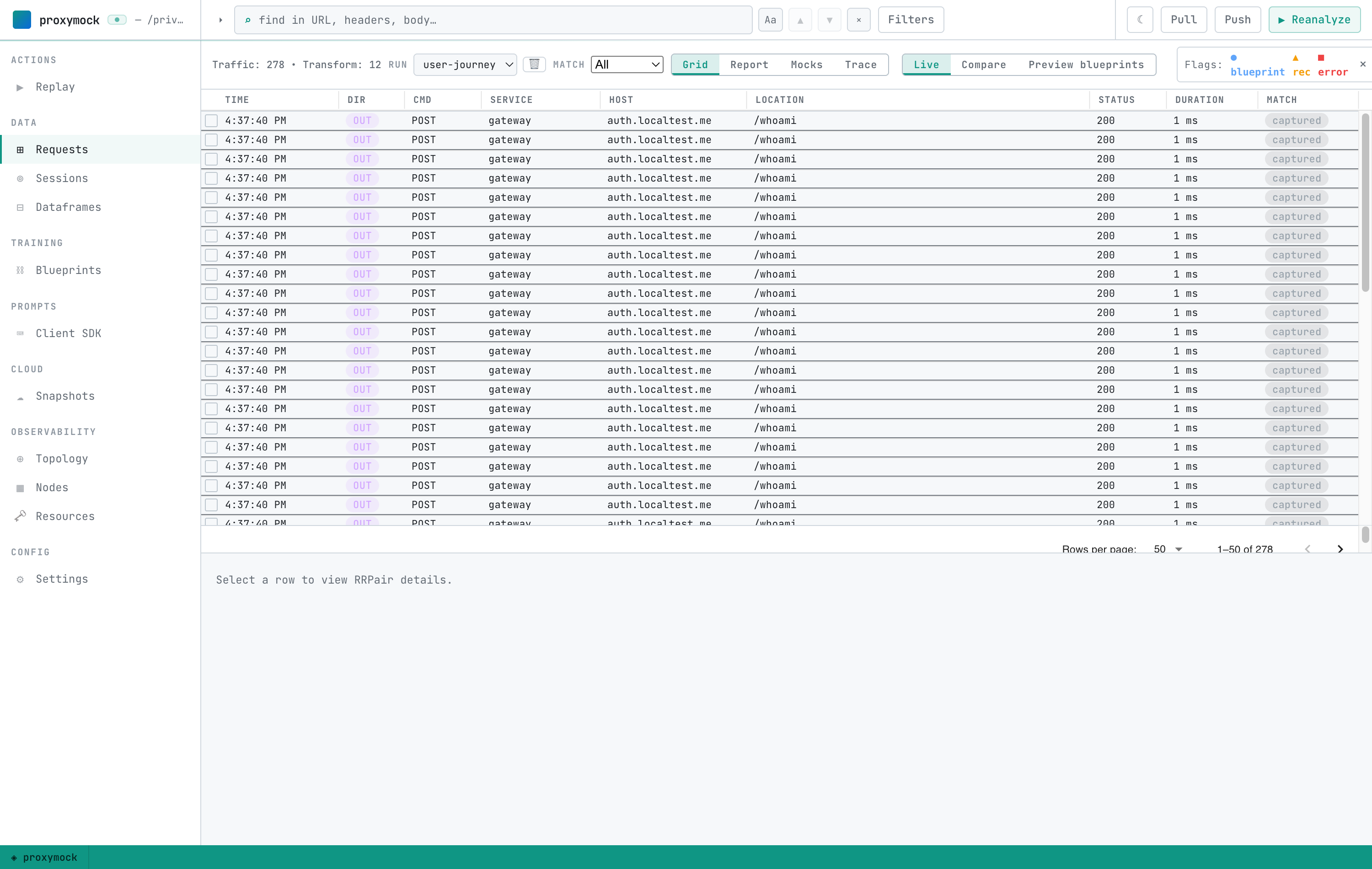Focus the find in URL search field
Image resolution: width=1372 pixels, height=869 pixels.
(493, 20)
